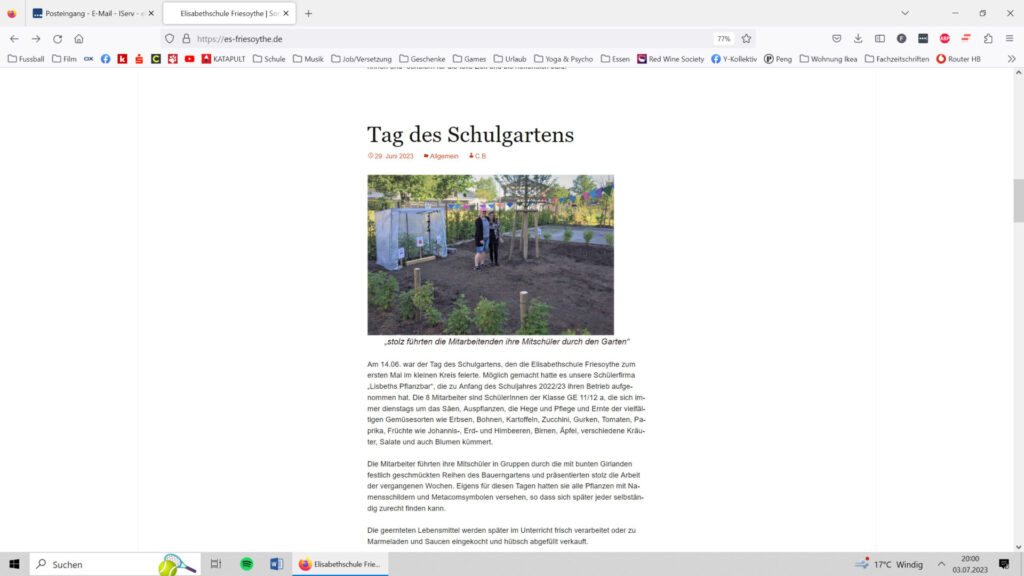Toggle the browser sidebar
Screen dimensions: 1024x576
coord(880,39)
